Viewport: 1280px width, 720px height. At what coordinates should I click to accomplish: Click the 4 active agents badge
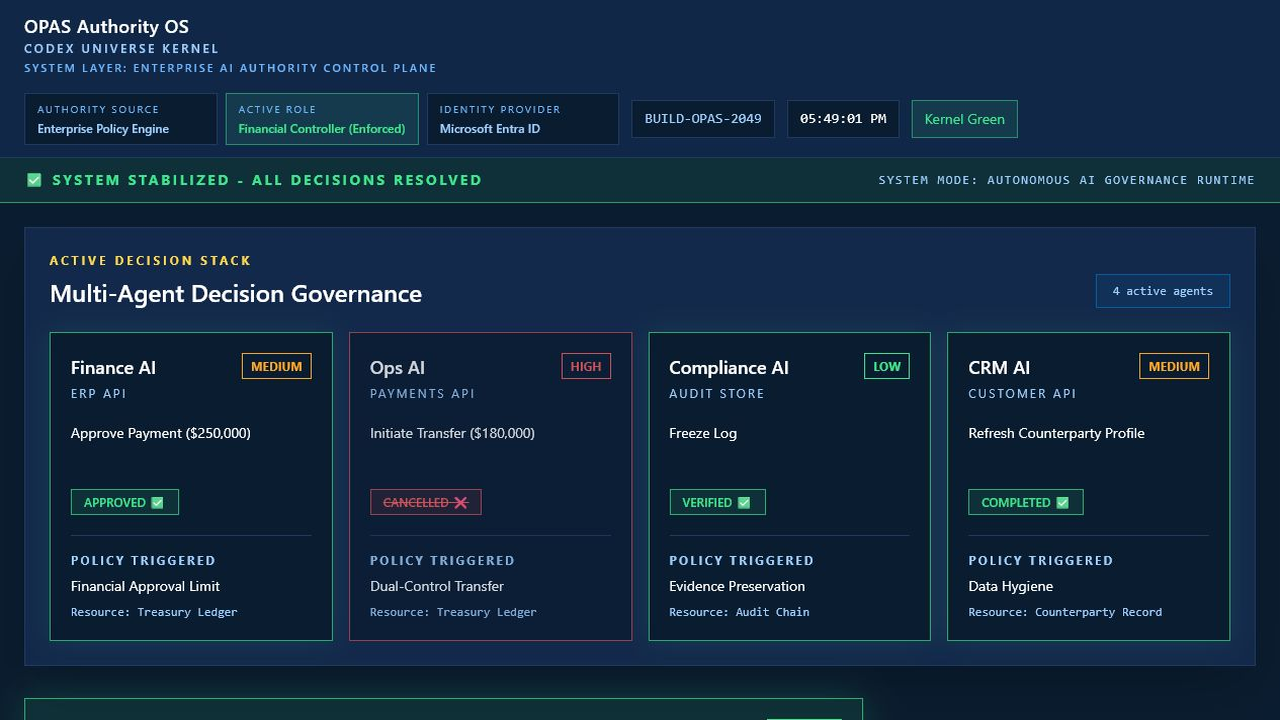(x=1163, y=291)
